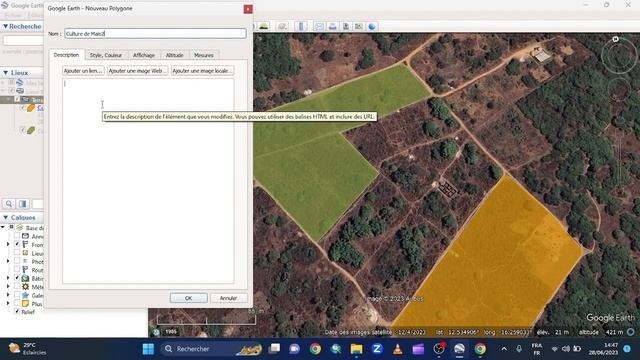
Task: Close the Nouveau Polygone dialog
Action: 248,9
